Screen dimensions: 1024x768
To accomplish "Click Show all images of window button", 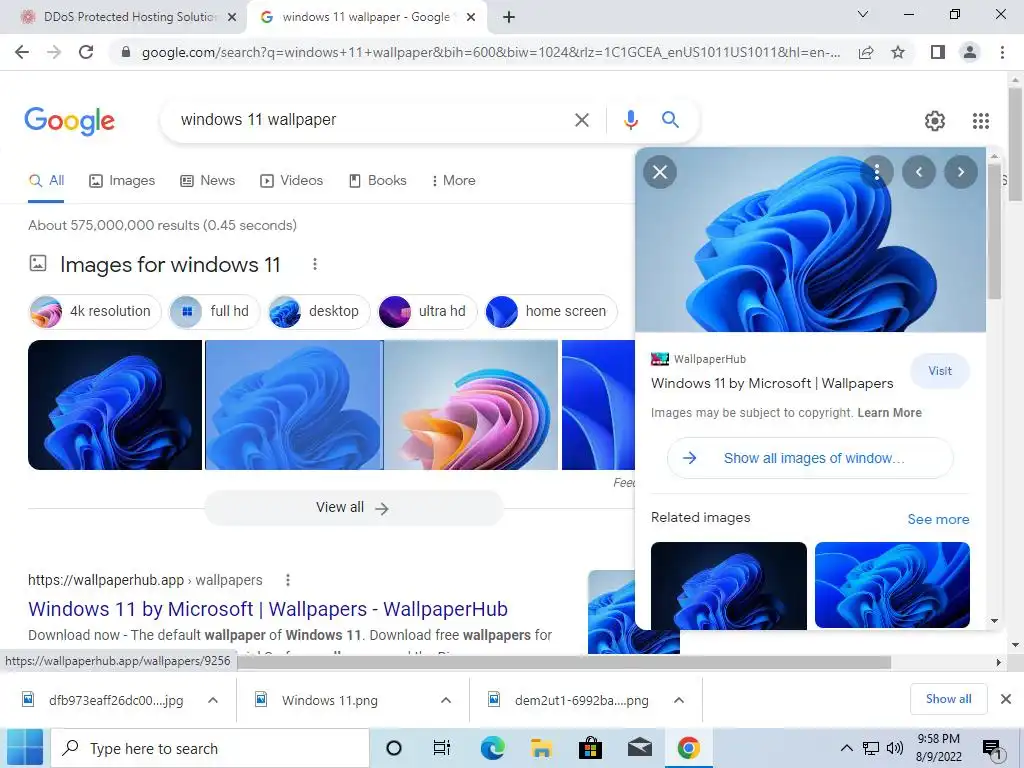I will coord(810,458).
